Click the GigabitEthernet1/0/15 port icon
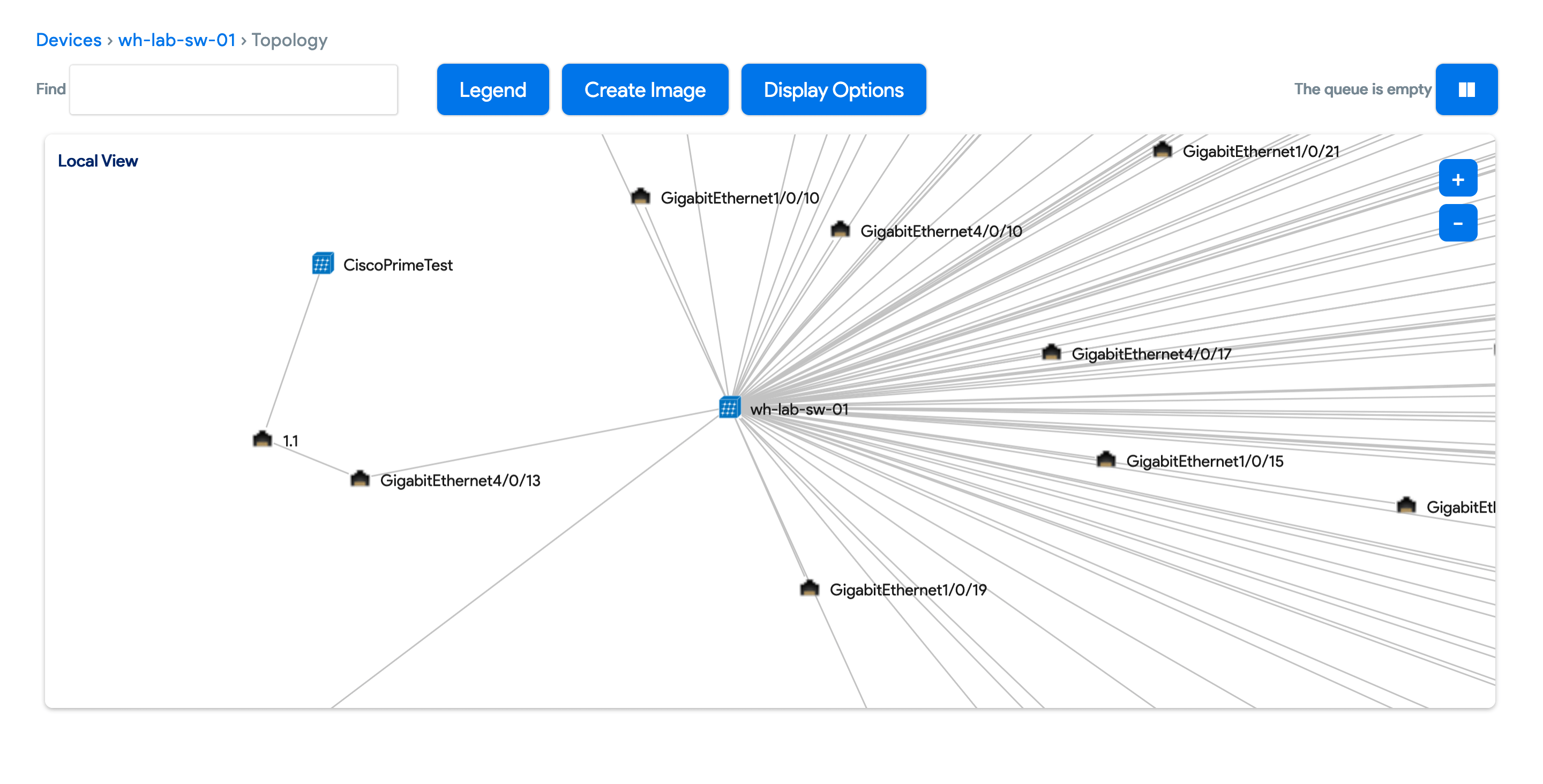Image resolution: width=1543 pixels, height=784 pixels. [x=1106, y=460]
